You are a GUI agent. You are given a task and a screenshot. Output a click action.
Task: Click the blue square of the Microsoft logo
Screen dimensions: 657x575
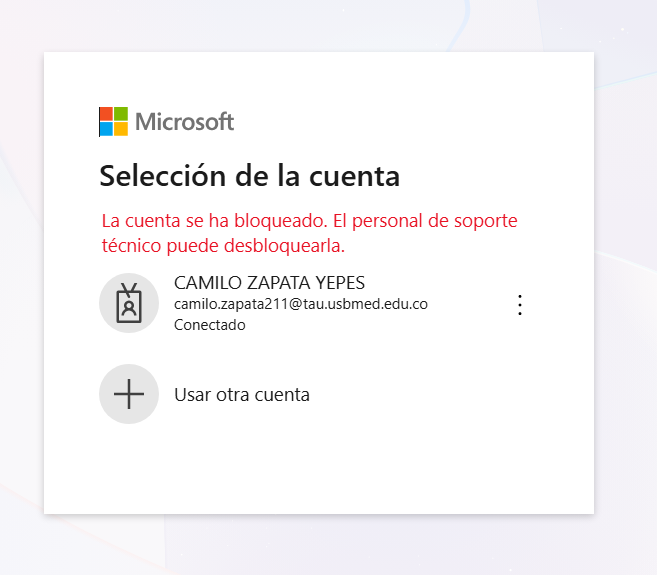pos(106,129)
